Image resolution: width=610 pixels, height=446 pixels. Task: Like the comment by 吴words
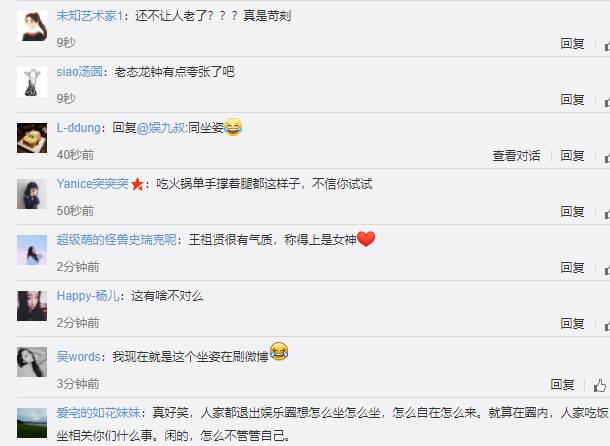click(599, 385)
